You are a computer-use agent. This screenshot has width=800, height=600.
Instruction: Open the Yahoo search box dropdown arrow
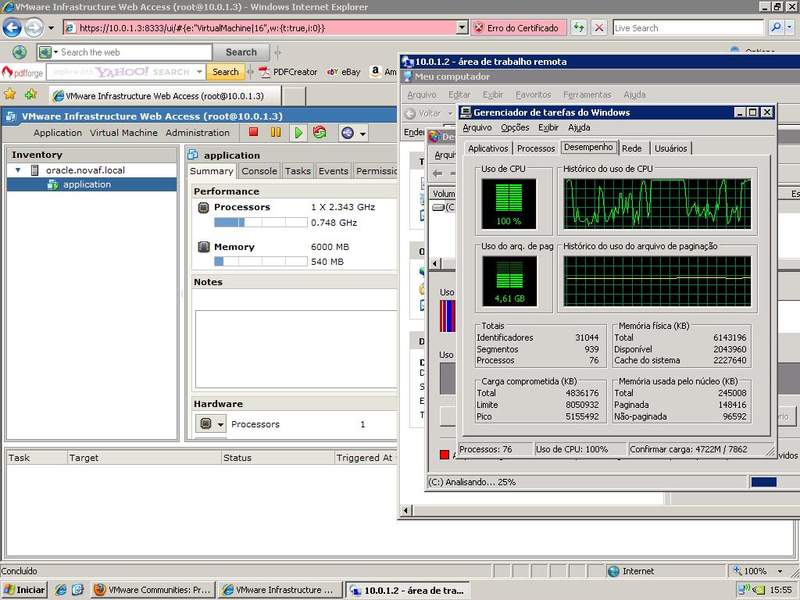[199, 72]
